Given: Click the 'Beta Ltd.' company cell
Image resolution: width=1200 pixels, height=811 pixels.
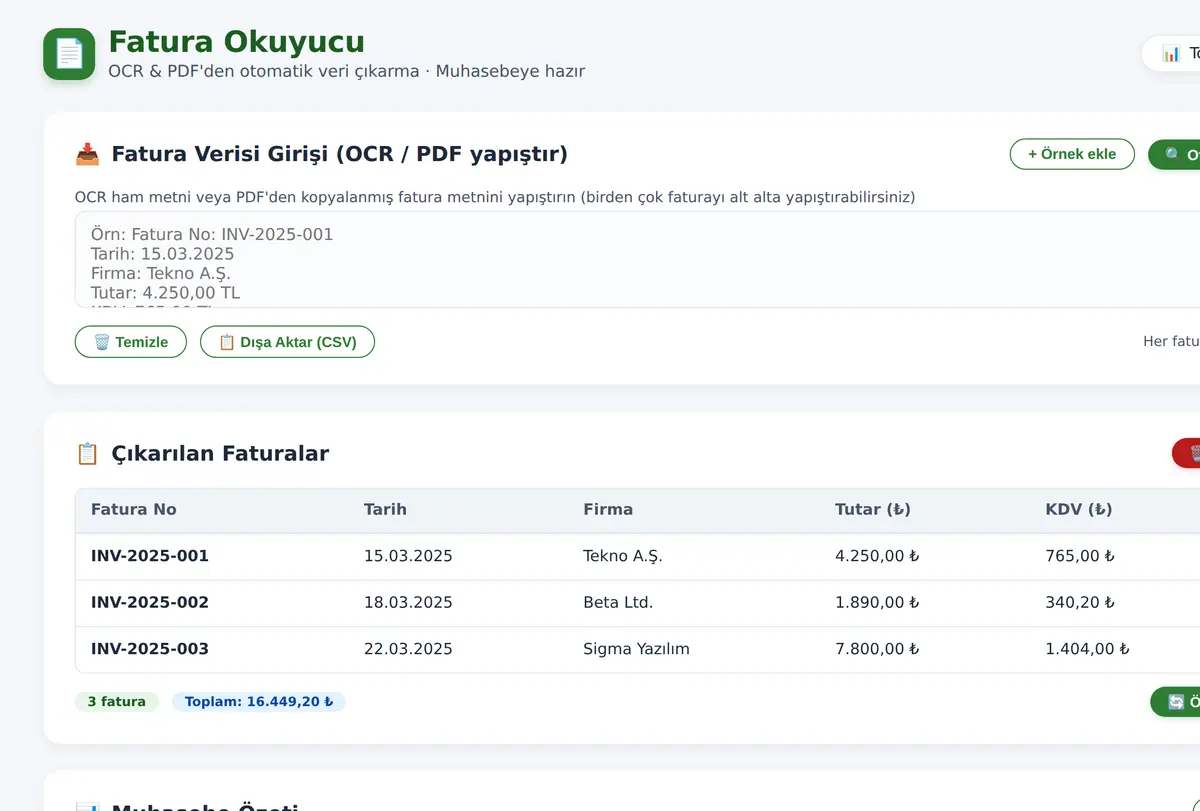Looking at the screenshot, I should [x=618, y=602].
